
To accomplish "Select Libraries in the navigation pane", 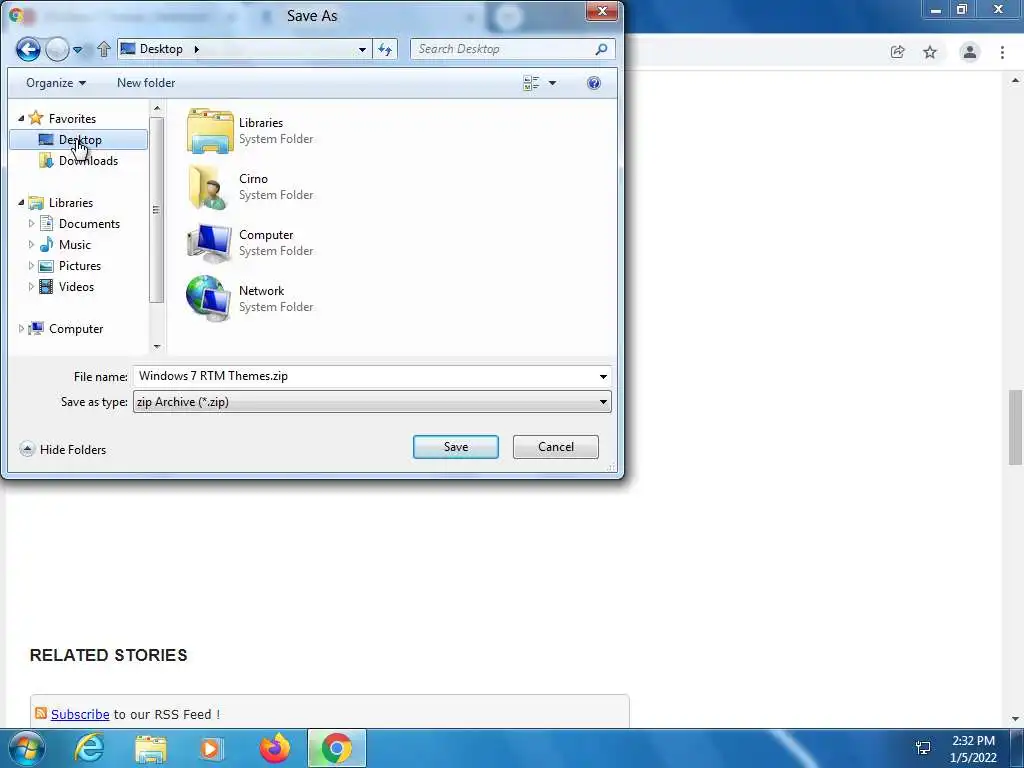I will click(x=71, y=202).
